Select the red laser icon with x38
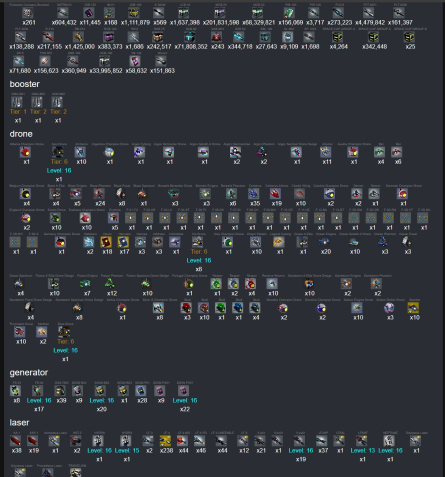Viewport: 445px width, 477px height. tap(16, 441)
